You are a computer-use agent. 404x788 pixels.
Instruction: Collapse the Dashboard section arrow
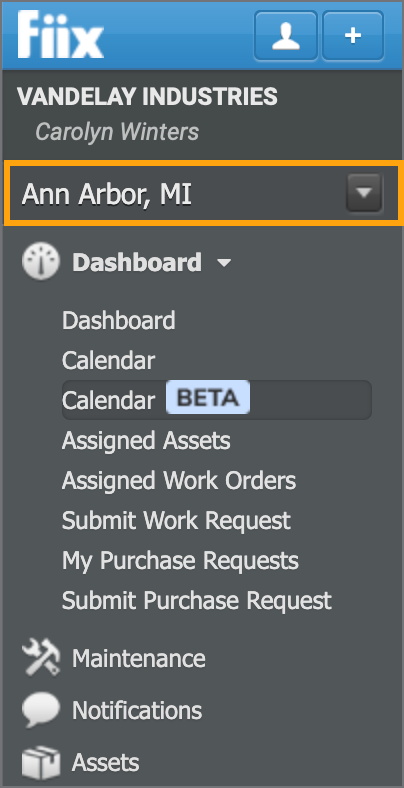pyautogui.click(x=224, y=263)
